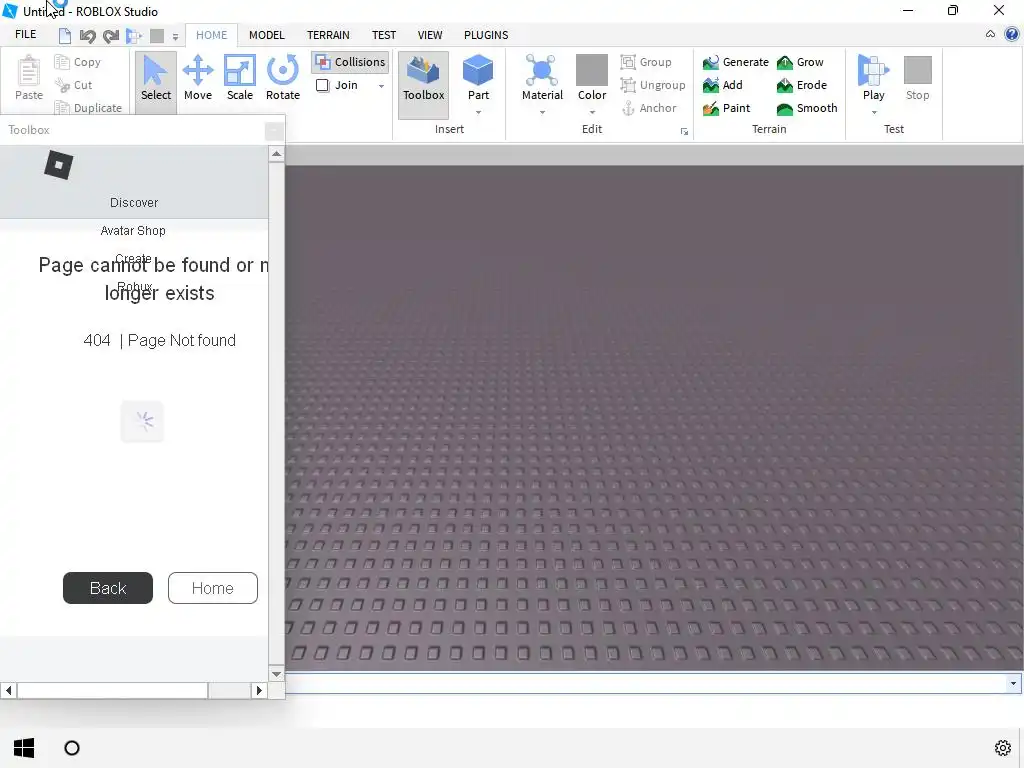Click the New file icon in quick access
This screenshot has width=1024, height=768.
pyautogui.click(x=65, y=35)
